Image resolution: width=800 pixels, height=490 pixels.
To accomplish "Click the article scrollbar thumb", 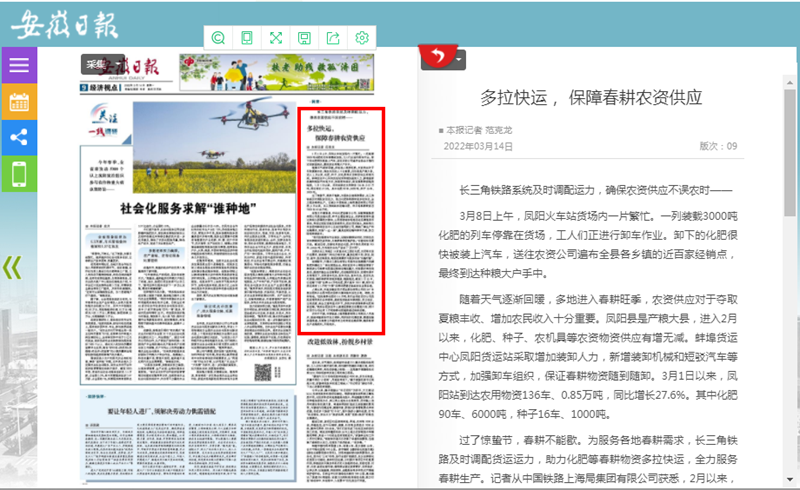I will coord(790,153).
